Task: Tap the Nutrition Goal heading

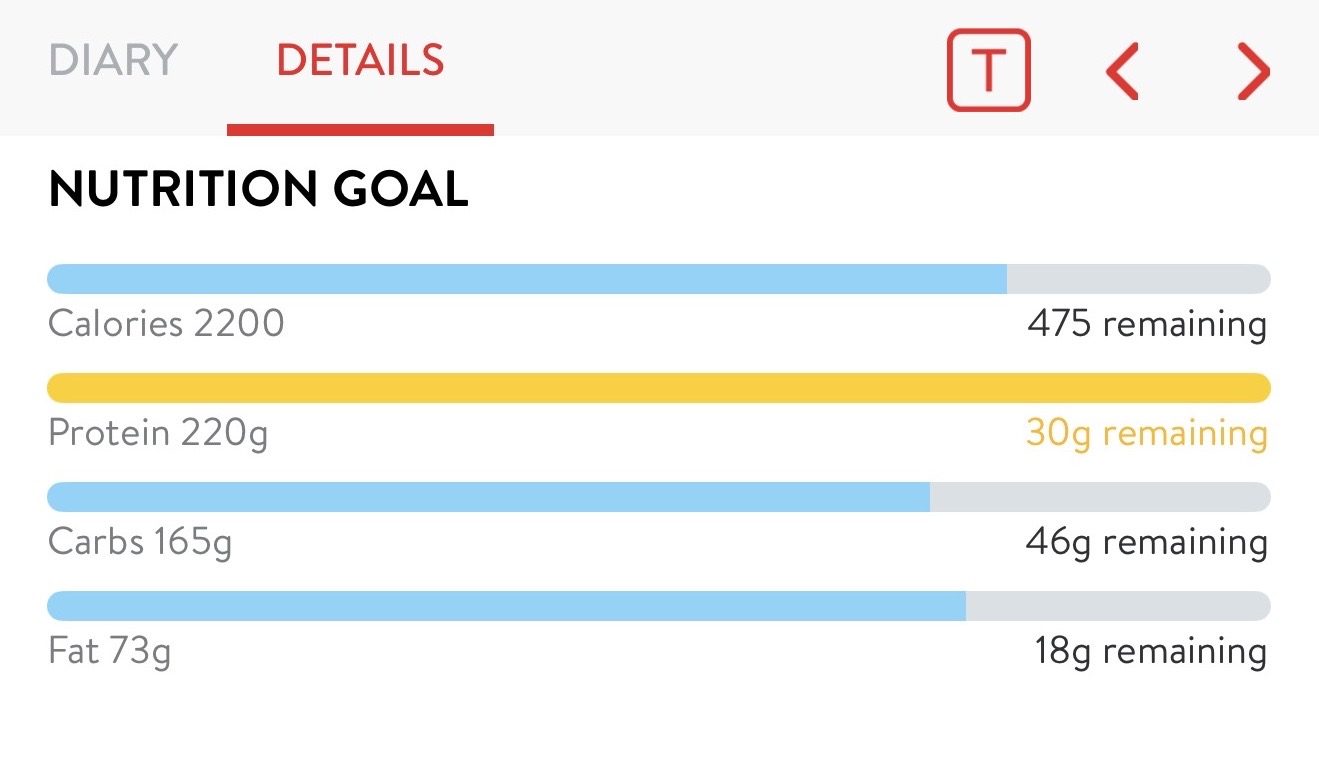Action: point(258,189)
